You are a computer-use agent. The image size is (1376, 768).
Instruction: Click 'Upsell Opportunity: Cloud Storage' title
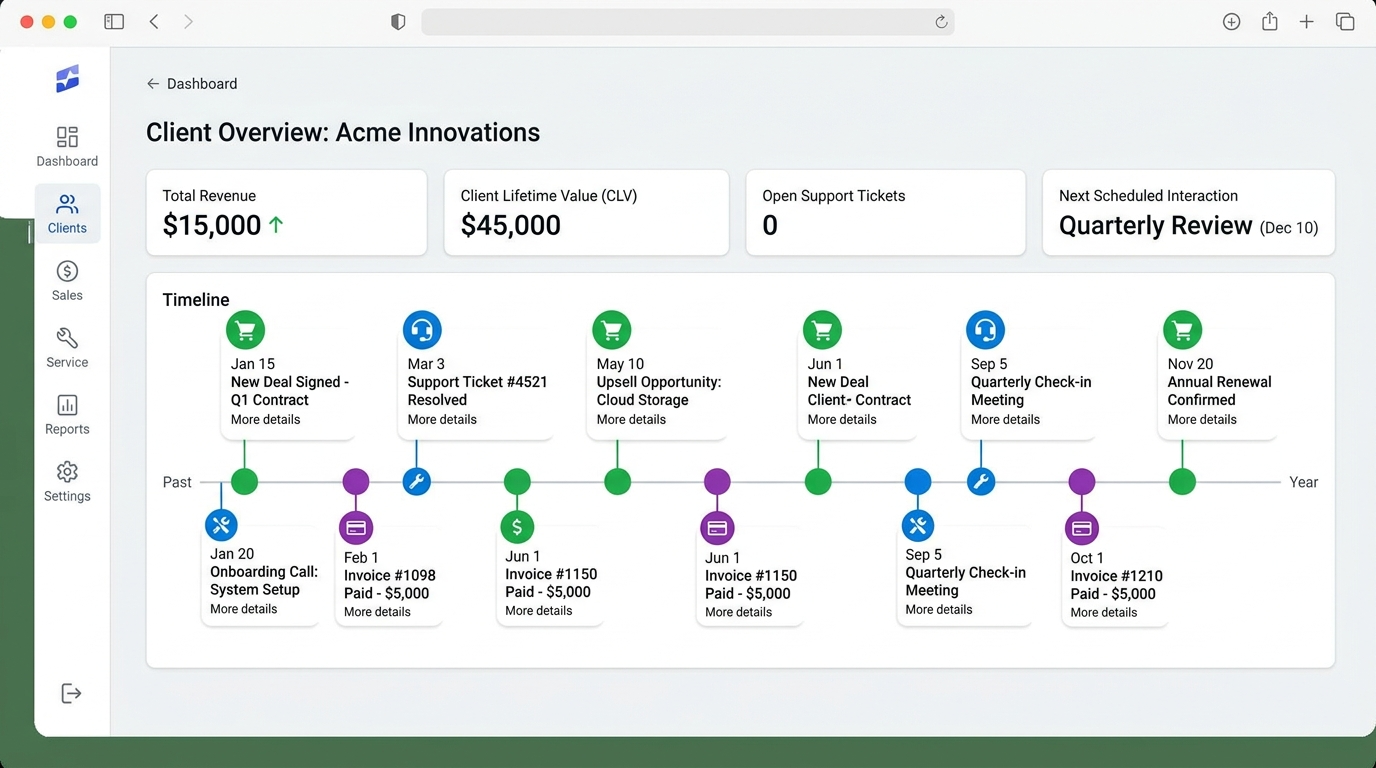(659, 391)
